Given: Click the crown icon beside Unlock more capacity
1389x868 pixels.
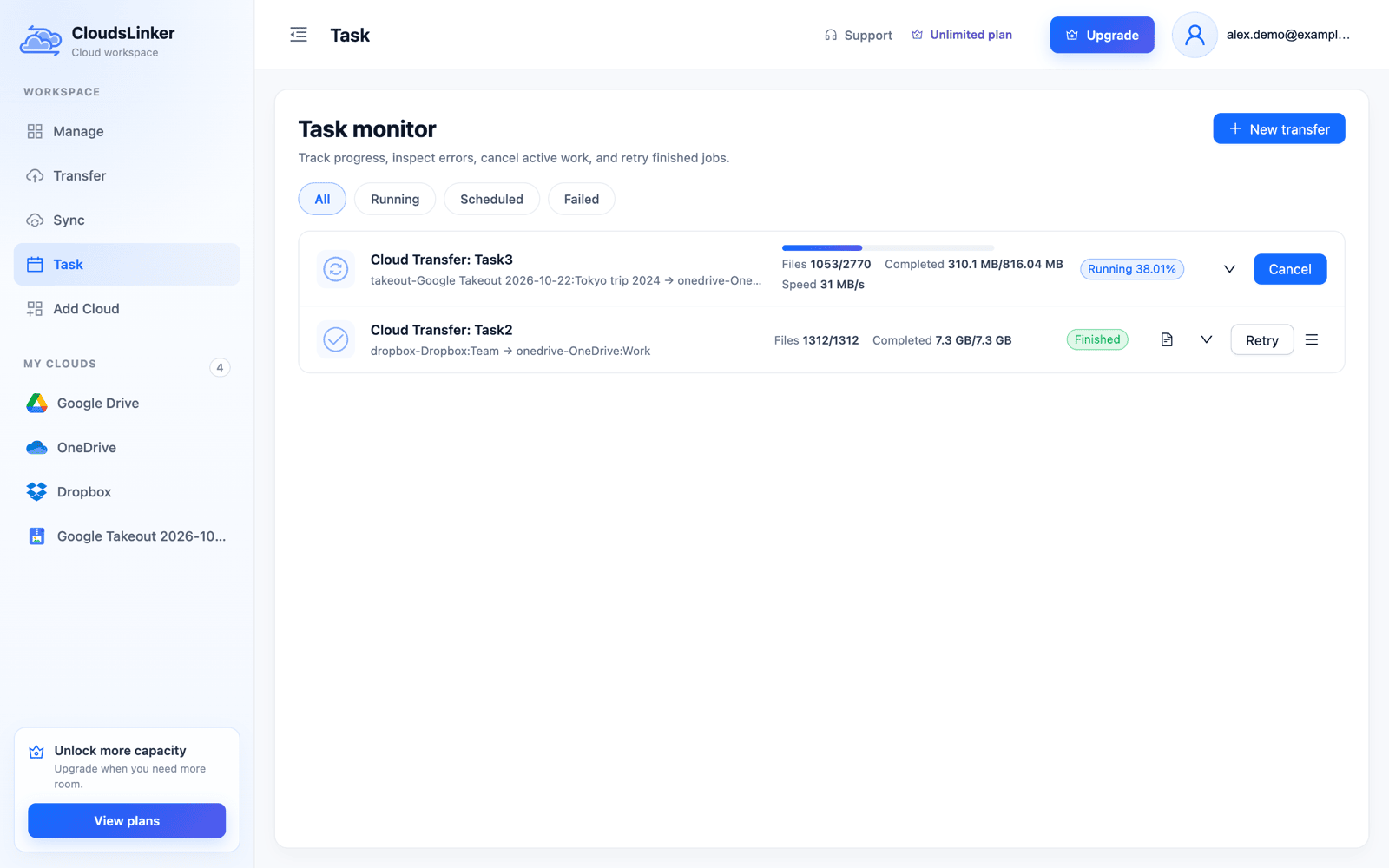Looking at the screenshot, I should pyautogui.click(x=36, y=752).
